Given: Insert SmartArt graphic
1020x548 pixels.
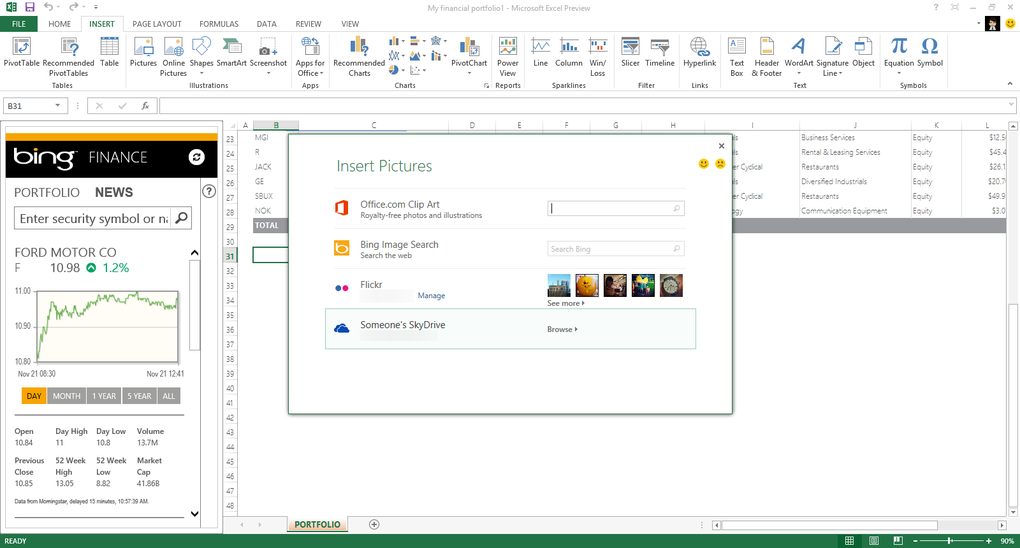Looking at the screenshot, I should 232,52.
